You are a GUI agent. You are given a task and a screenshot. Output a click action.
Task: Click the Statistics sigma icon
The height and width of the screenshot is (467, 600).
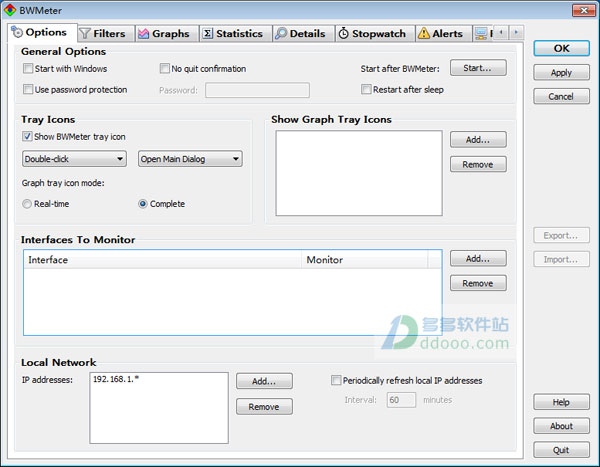pos(207,34)
